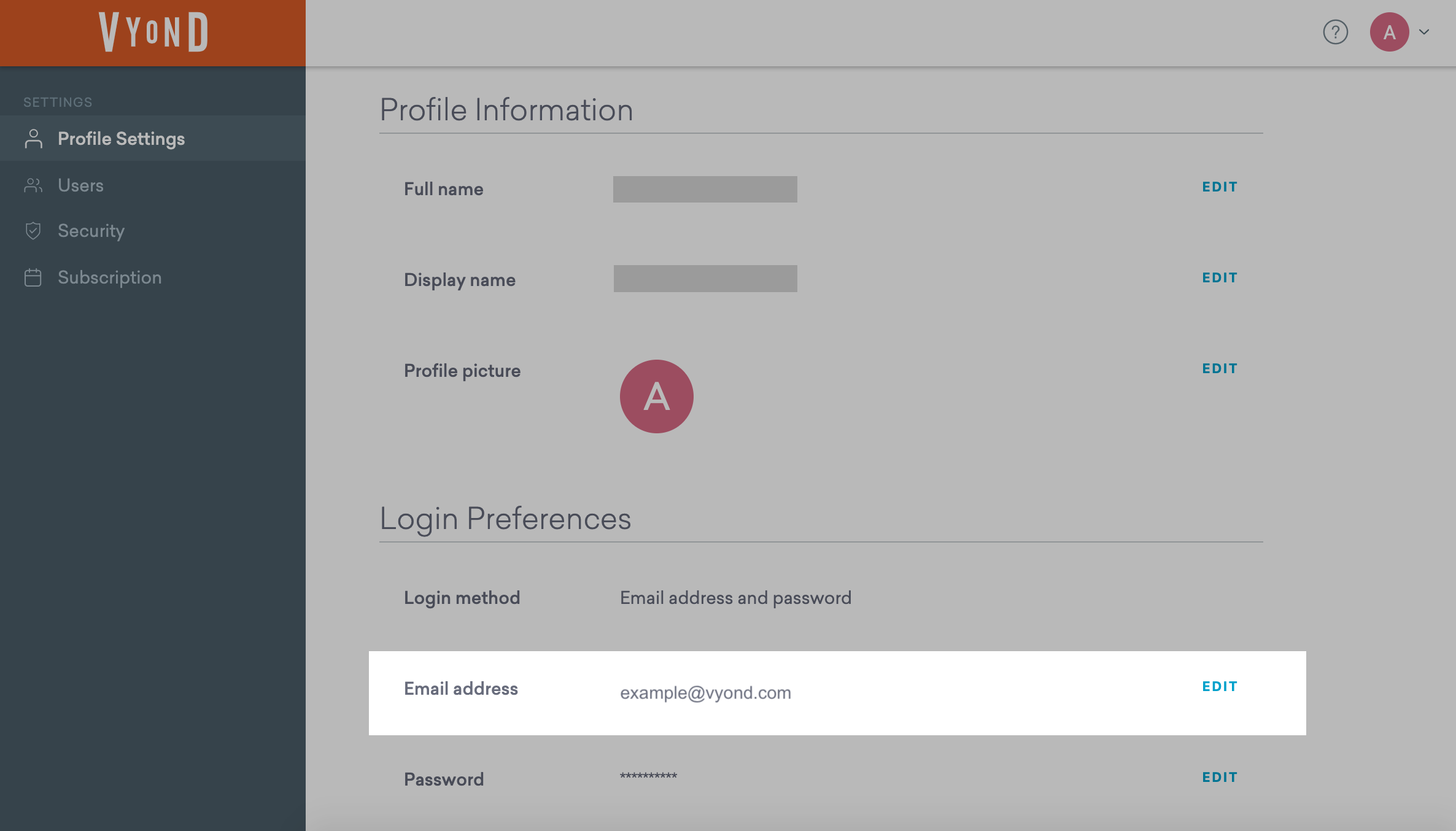Open the Security settings page
The image size is (1456, 831).
click(91, 231)
